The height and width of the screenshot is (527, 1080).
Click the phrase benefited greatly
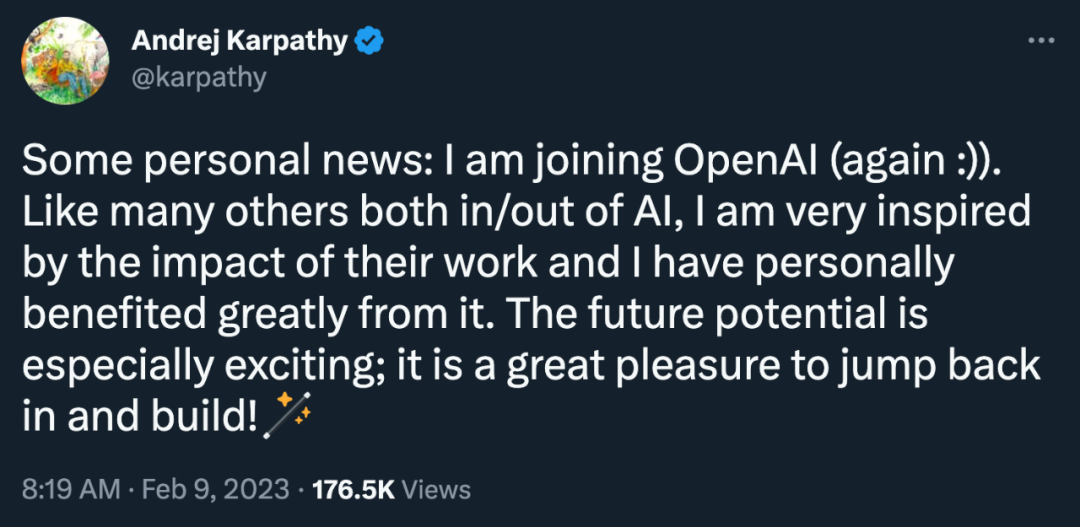[183, 315]
